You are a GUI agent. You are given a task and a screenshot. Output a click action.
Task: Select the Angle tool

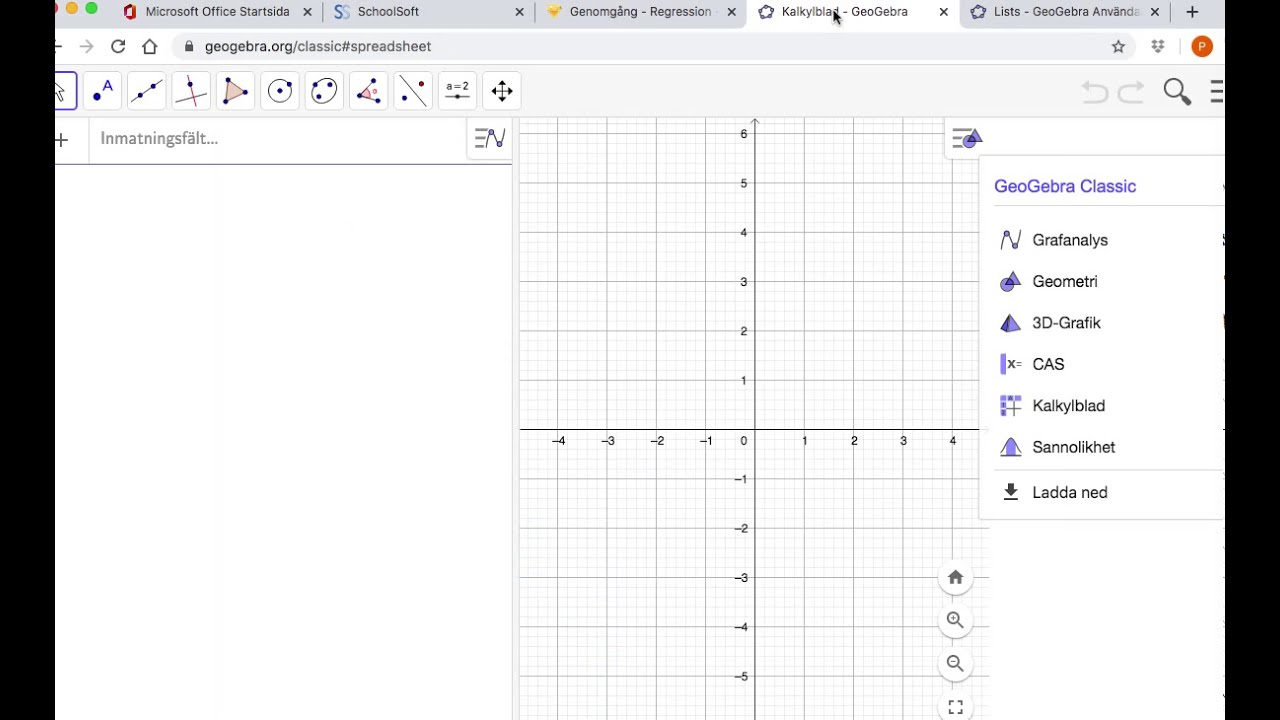tap(368, 91)
